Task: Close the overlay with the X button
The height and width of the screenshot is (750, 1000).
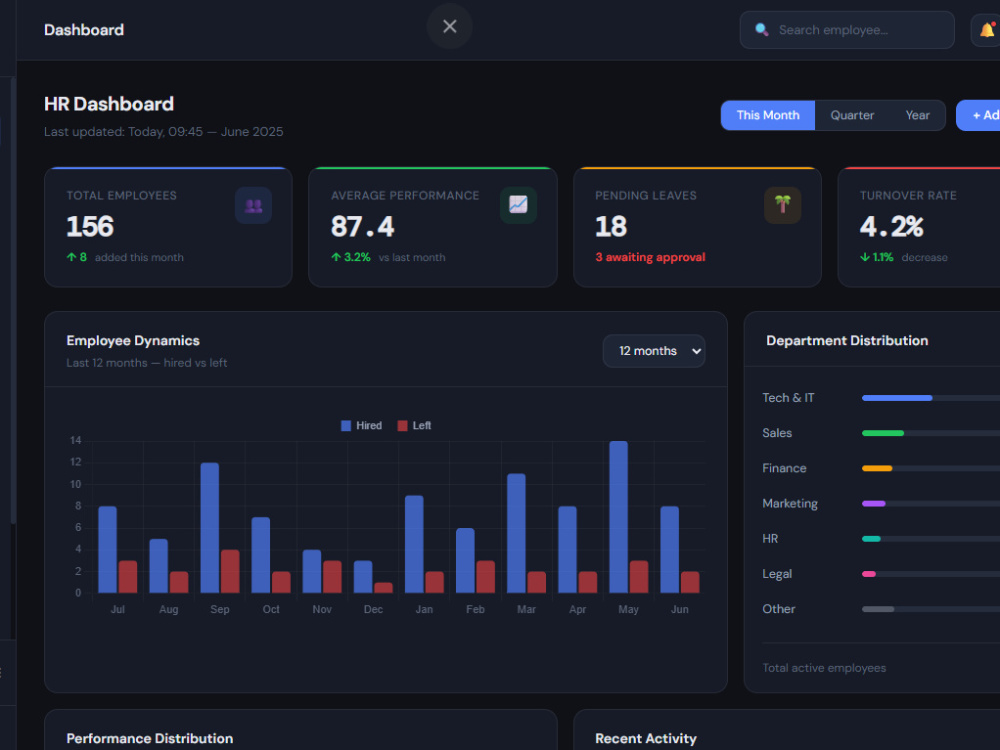Action: pos(450,26)
